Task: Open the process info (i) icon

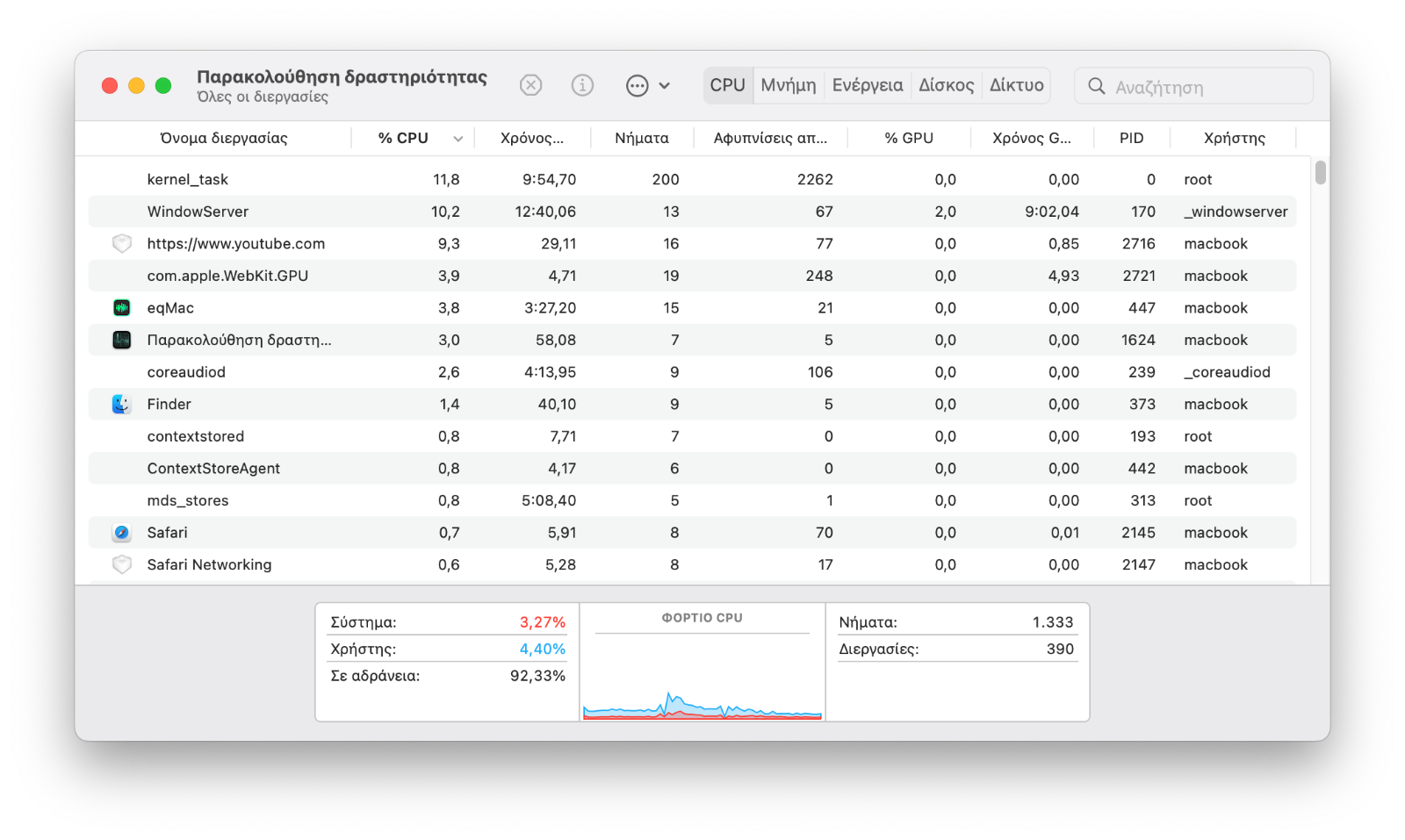Action: click(x=582, y=85)
